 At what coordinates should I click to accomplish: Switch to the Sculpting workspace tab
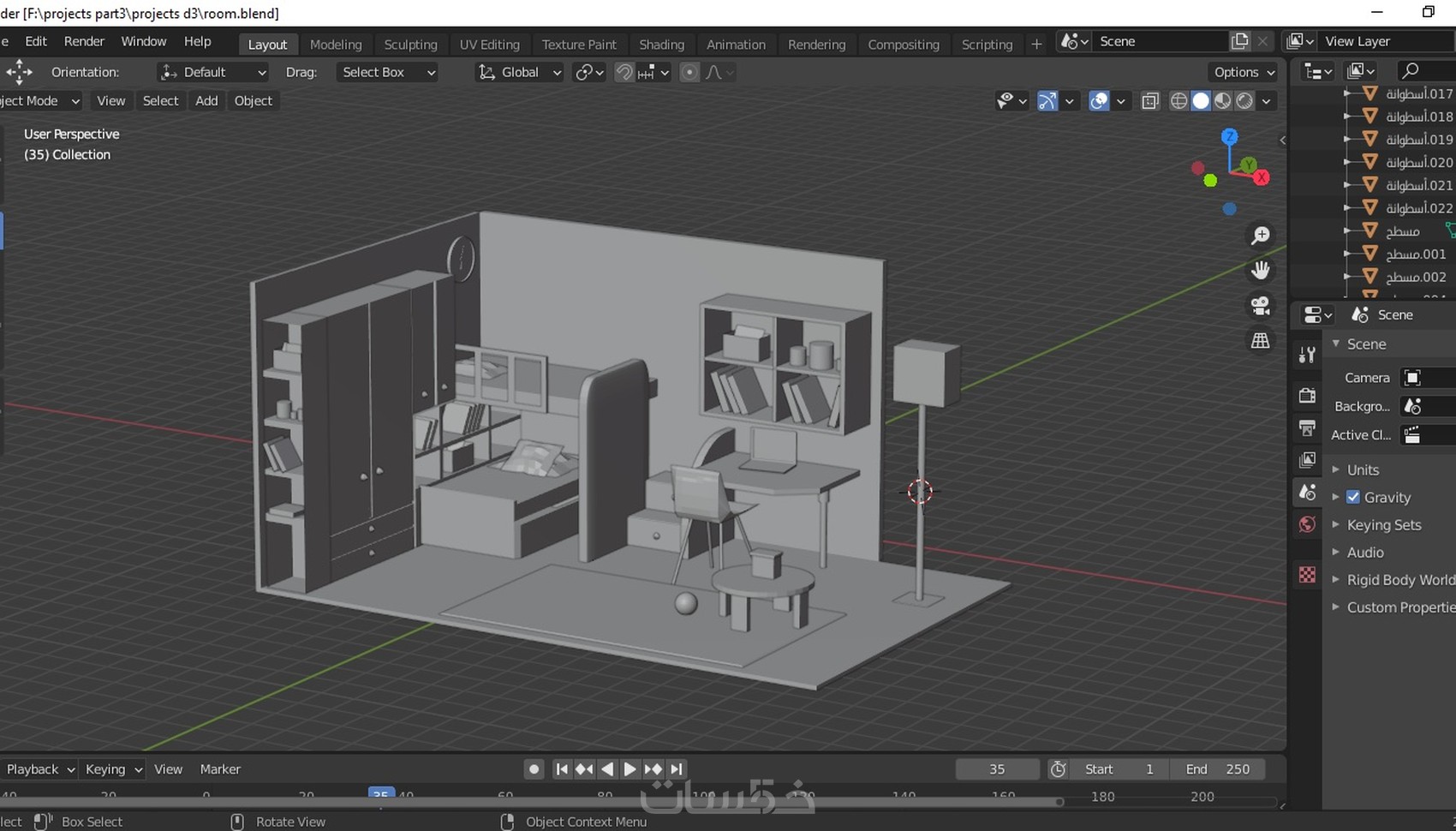coord(410,45)
